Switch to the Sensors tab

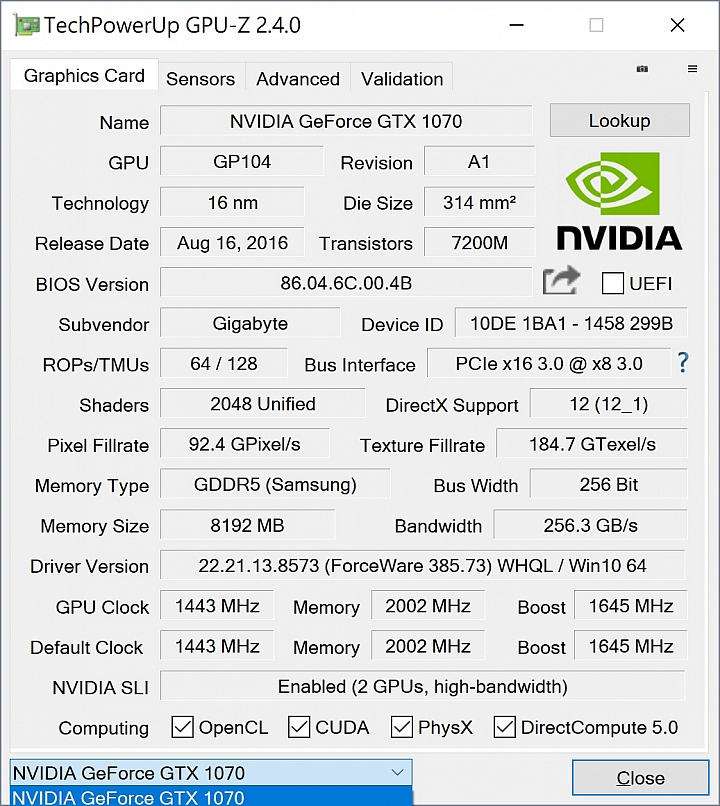tap(200, 79)
